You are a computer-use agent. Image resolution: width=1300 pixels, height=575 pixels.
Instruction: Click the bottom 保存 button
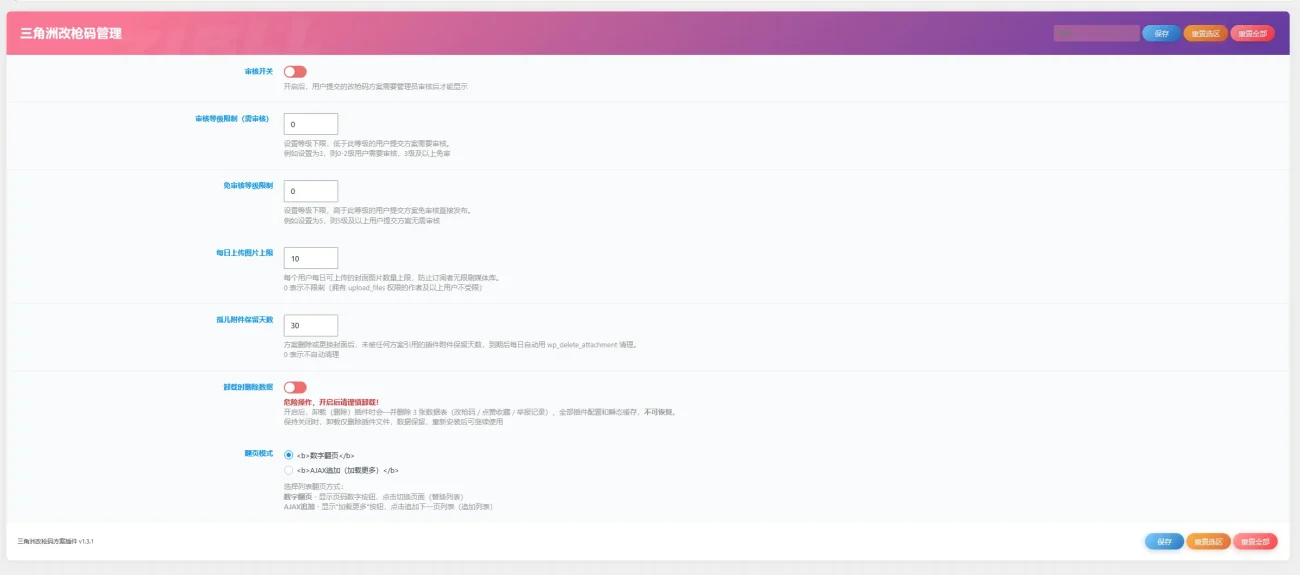click(x=1164, y=541)
